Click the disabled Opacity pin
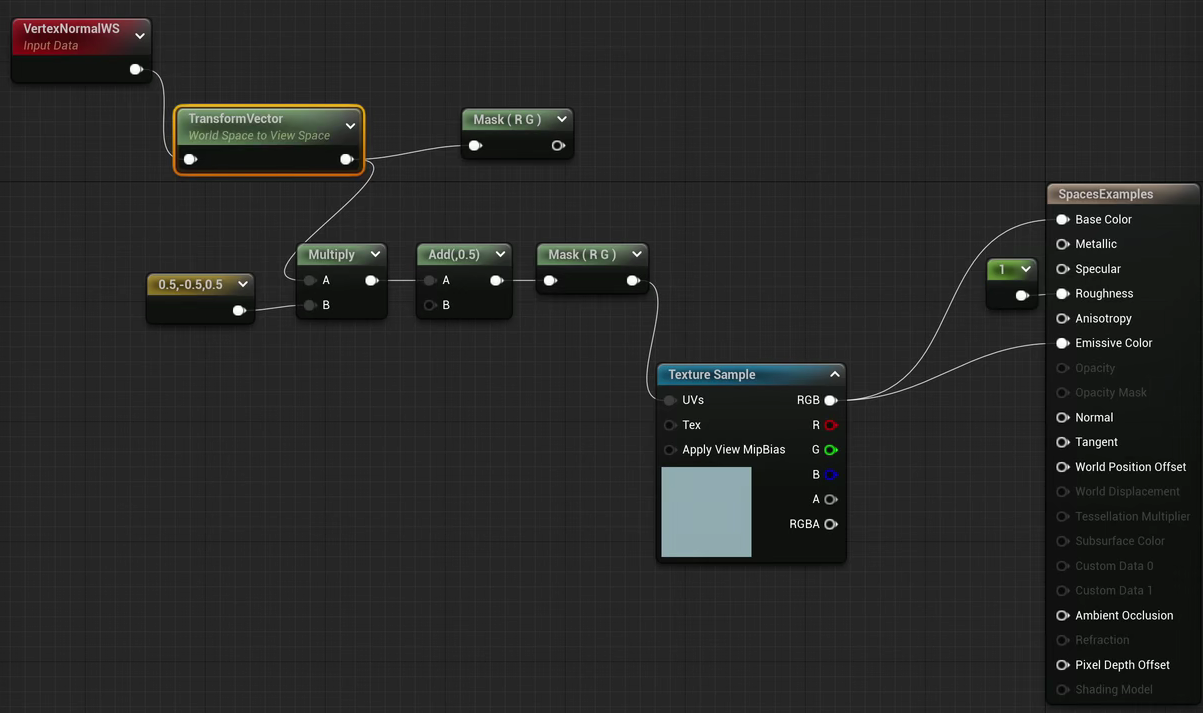The height and width of the screenshot is (713, 1203). click(1063, 368)
